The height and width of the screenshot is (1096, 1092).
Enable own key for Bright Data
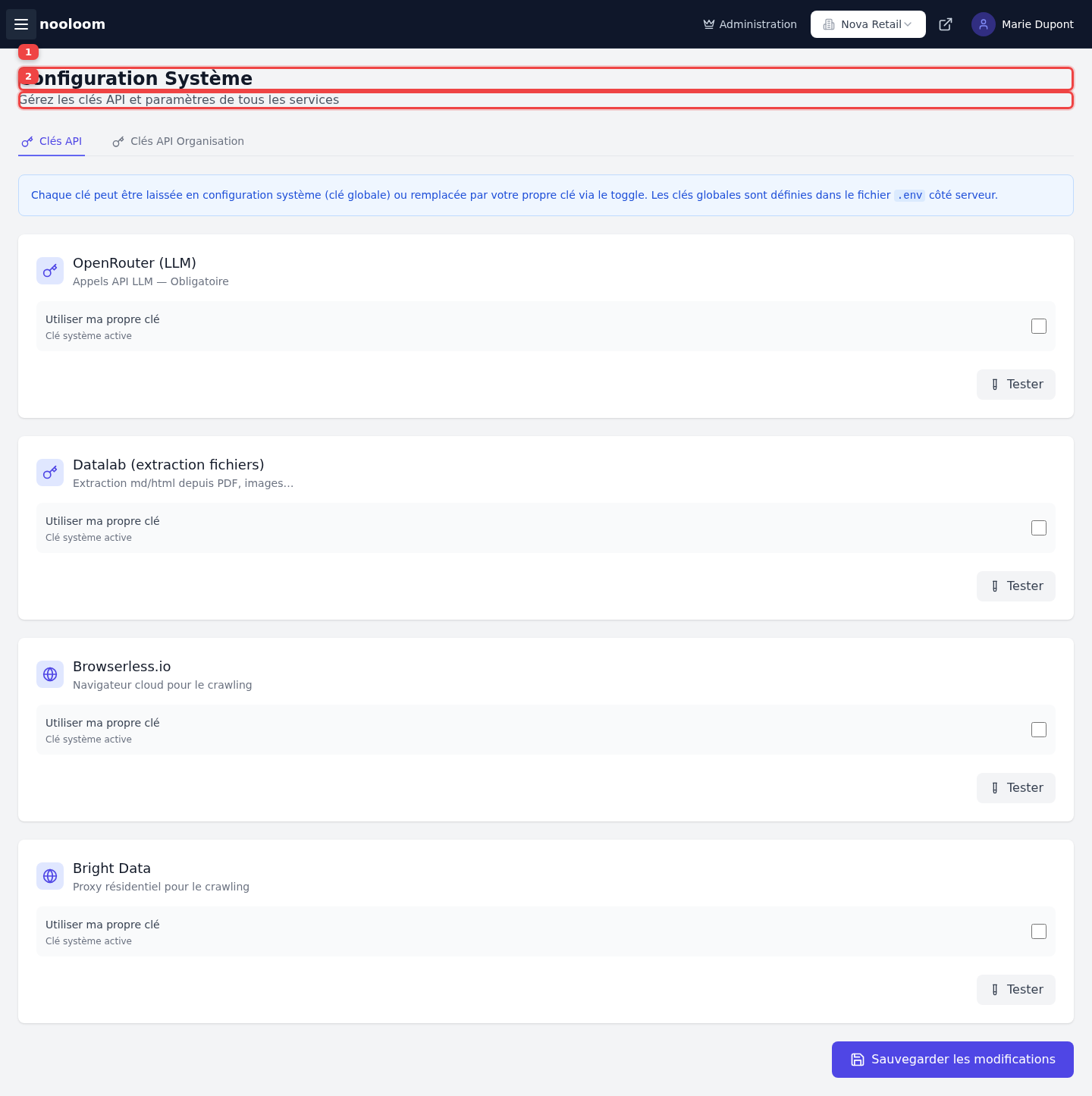(x=1039, y=931)
